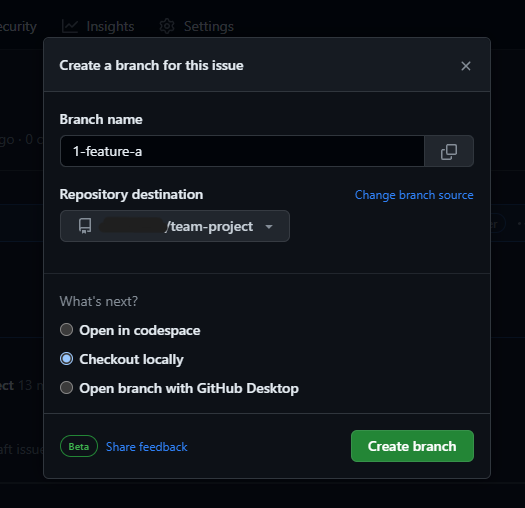
Task: Click the What's next? label
Action: click(x=99, y=301)
